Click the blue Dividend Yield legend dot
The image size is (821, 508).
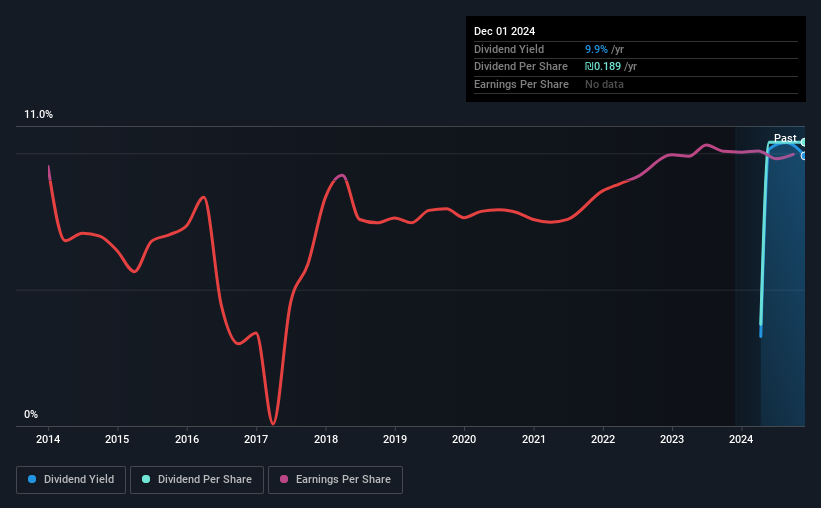tap(32, 479)
